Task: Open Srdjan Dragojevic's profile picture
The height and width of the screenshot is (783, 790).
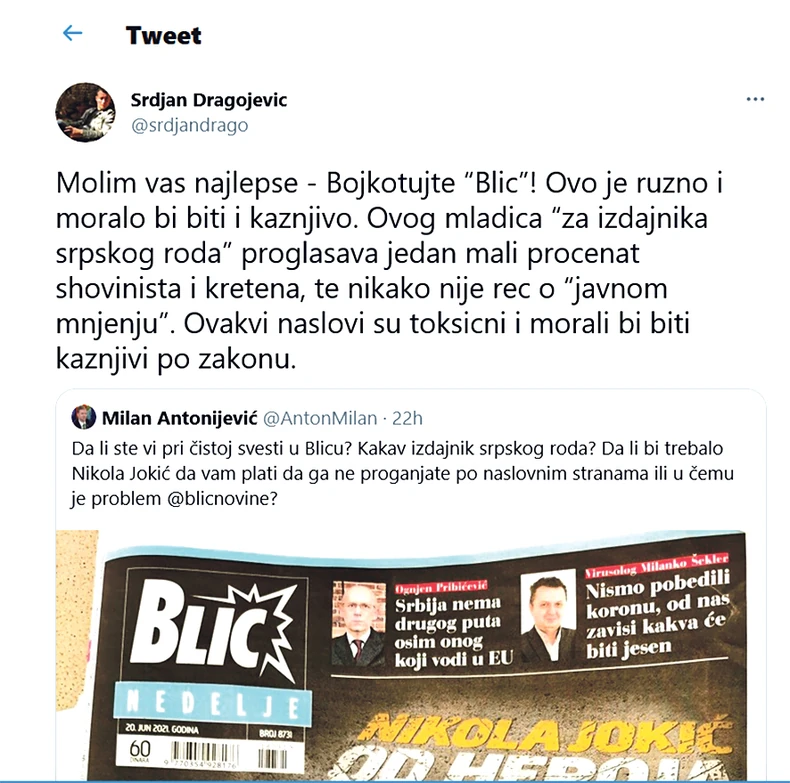Action: [85, 112]
